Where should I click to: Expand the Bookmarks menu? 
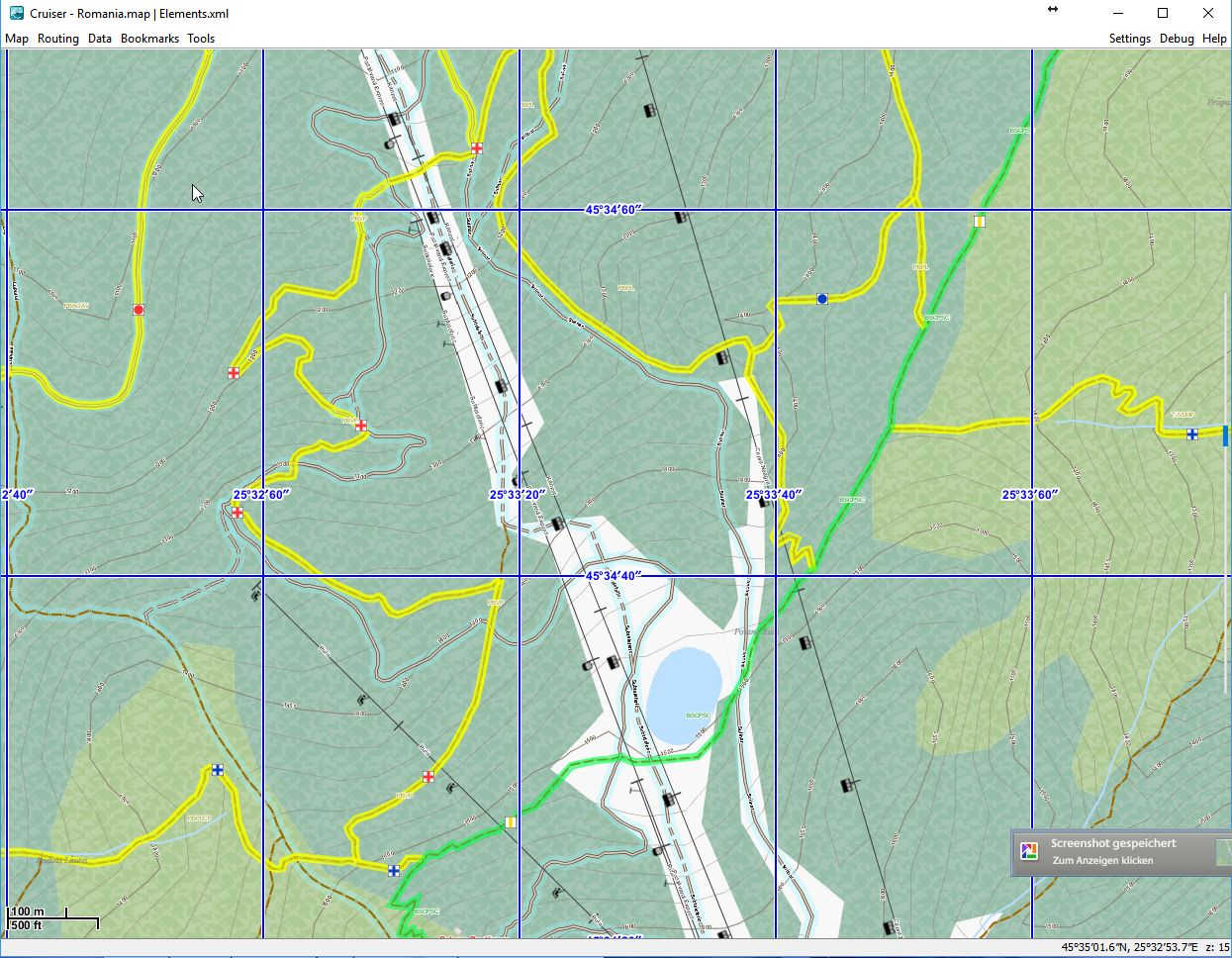149,39
